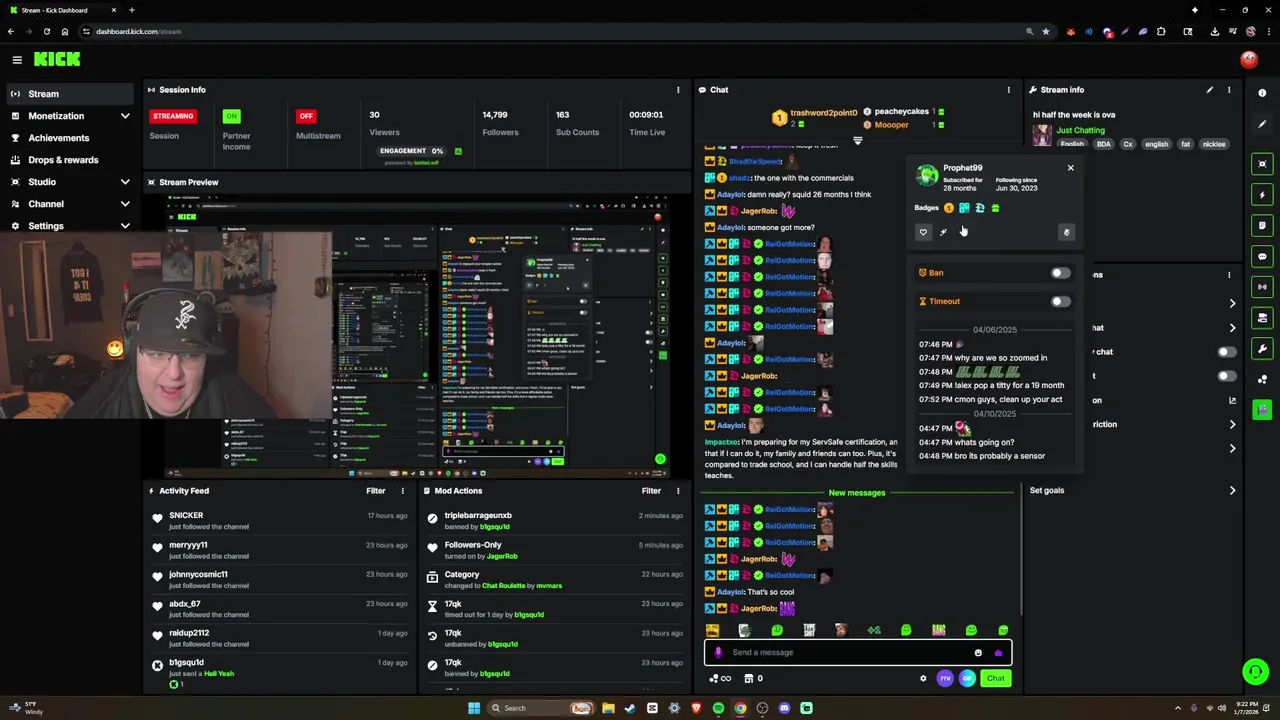
Task: Close the Prophet99 user card
Action: point(1070,168)
